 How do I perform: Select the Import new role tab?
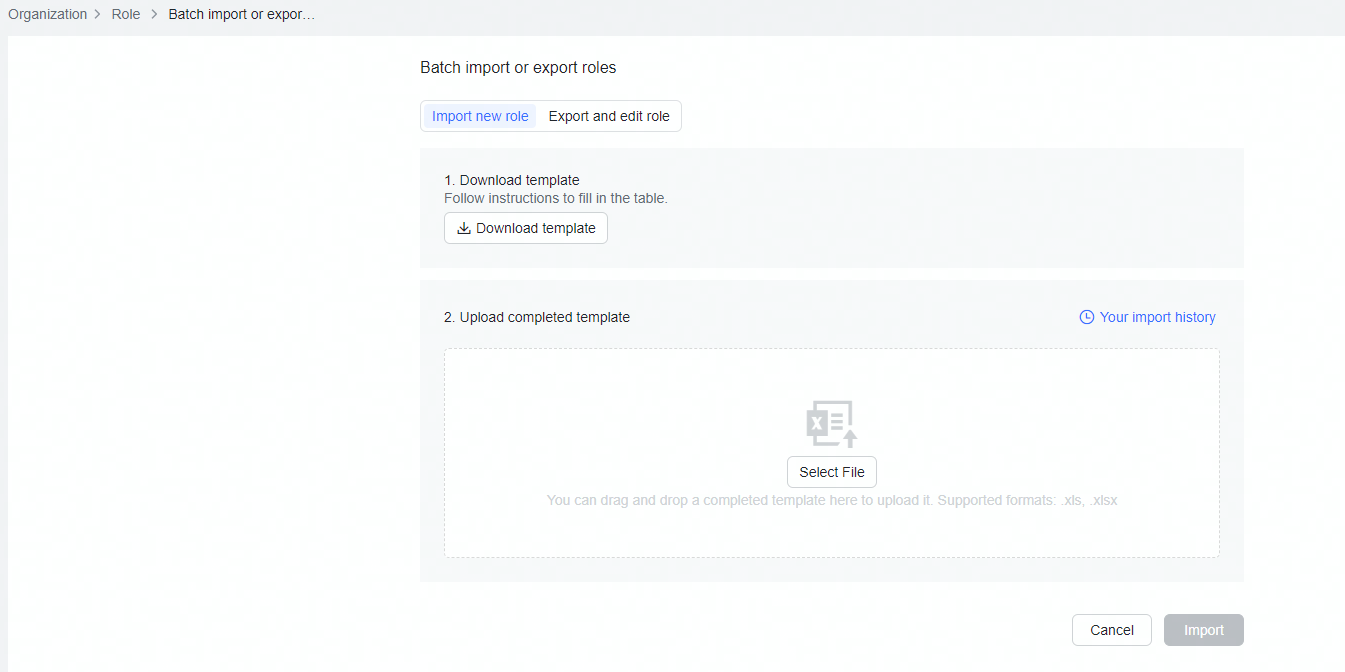click(480, 116)
